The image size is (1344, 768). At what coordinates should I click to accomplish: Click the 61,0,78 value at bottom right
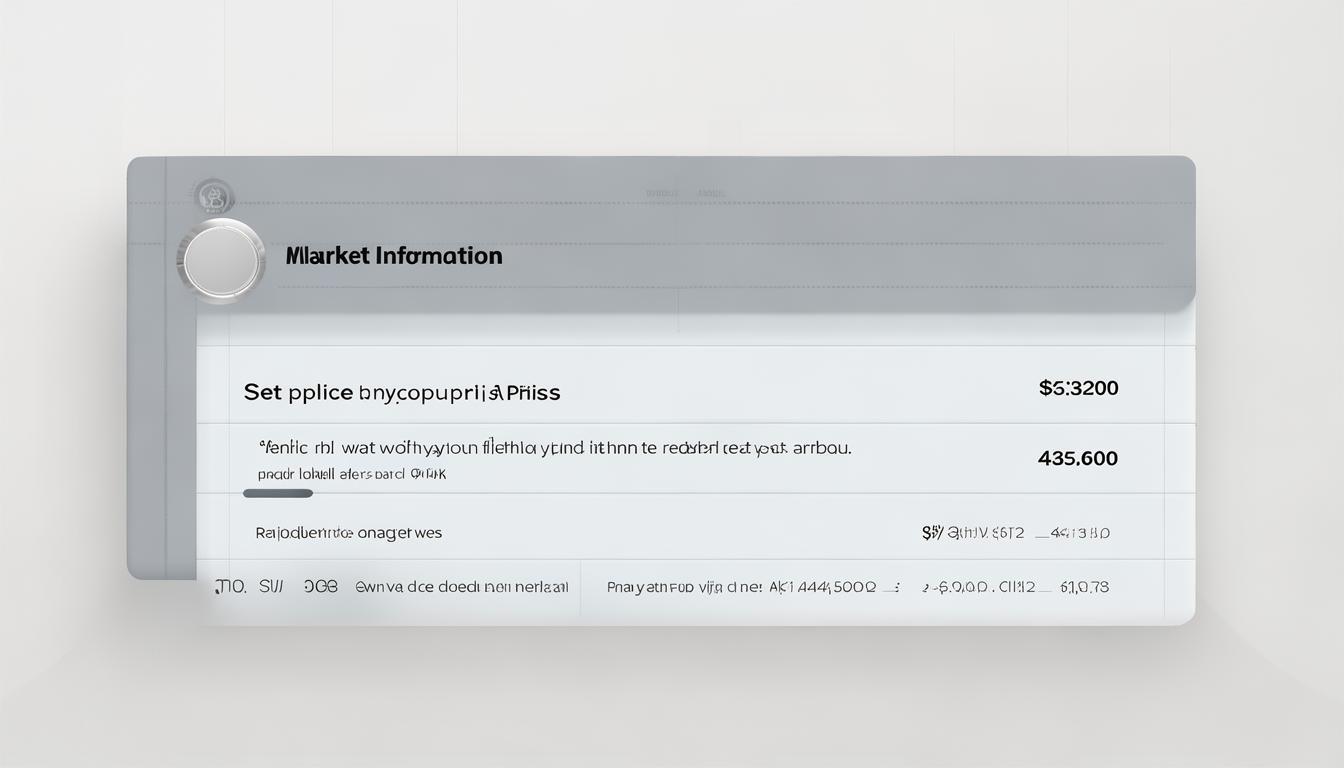1084,587
